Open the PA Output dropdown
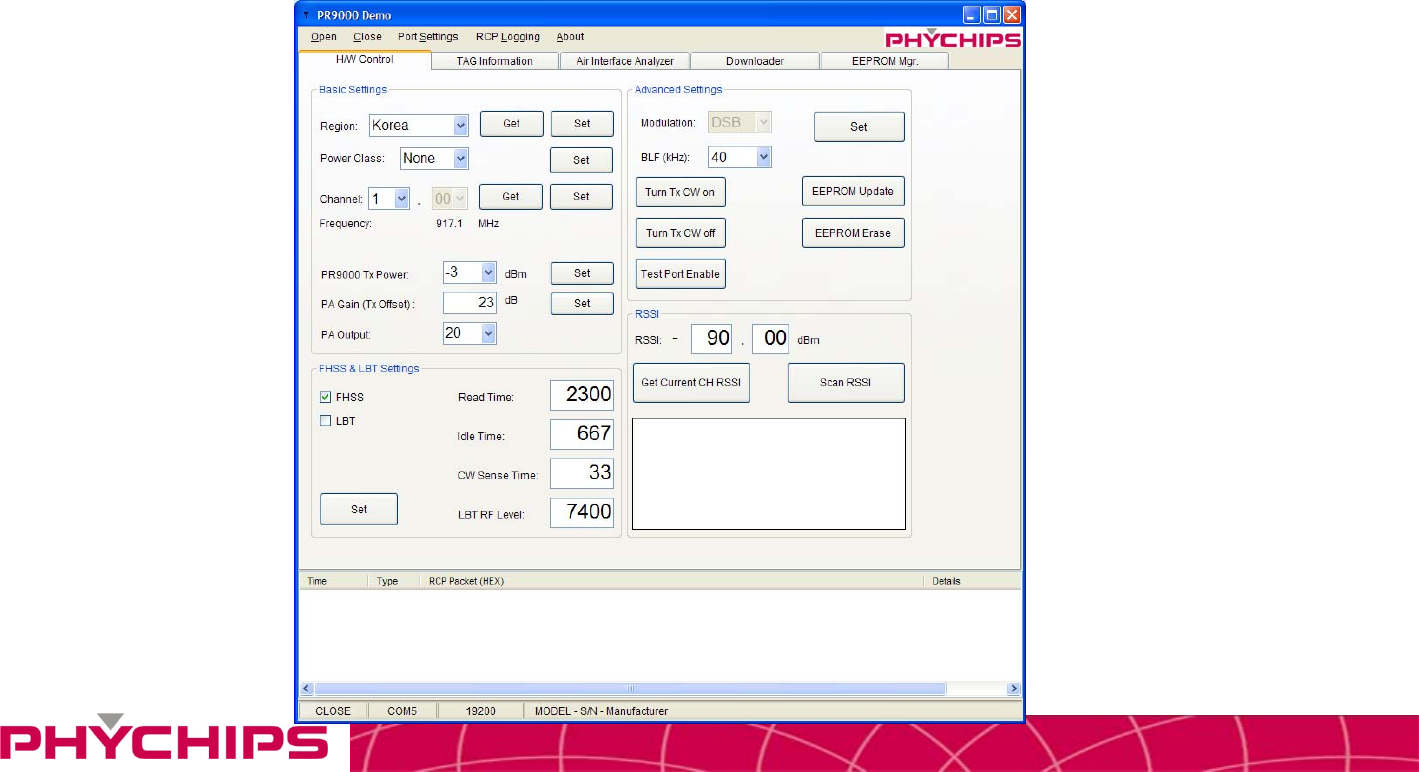Screen dimensions: 1419x772 click(488, 333)
